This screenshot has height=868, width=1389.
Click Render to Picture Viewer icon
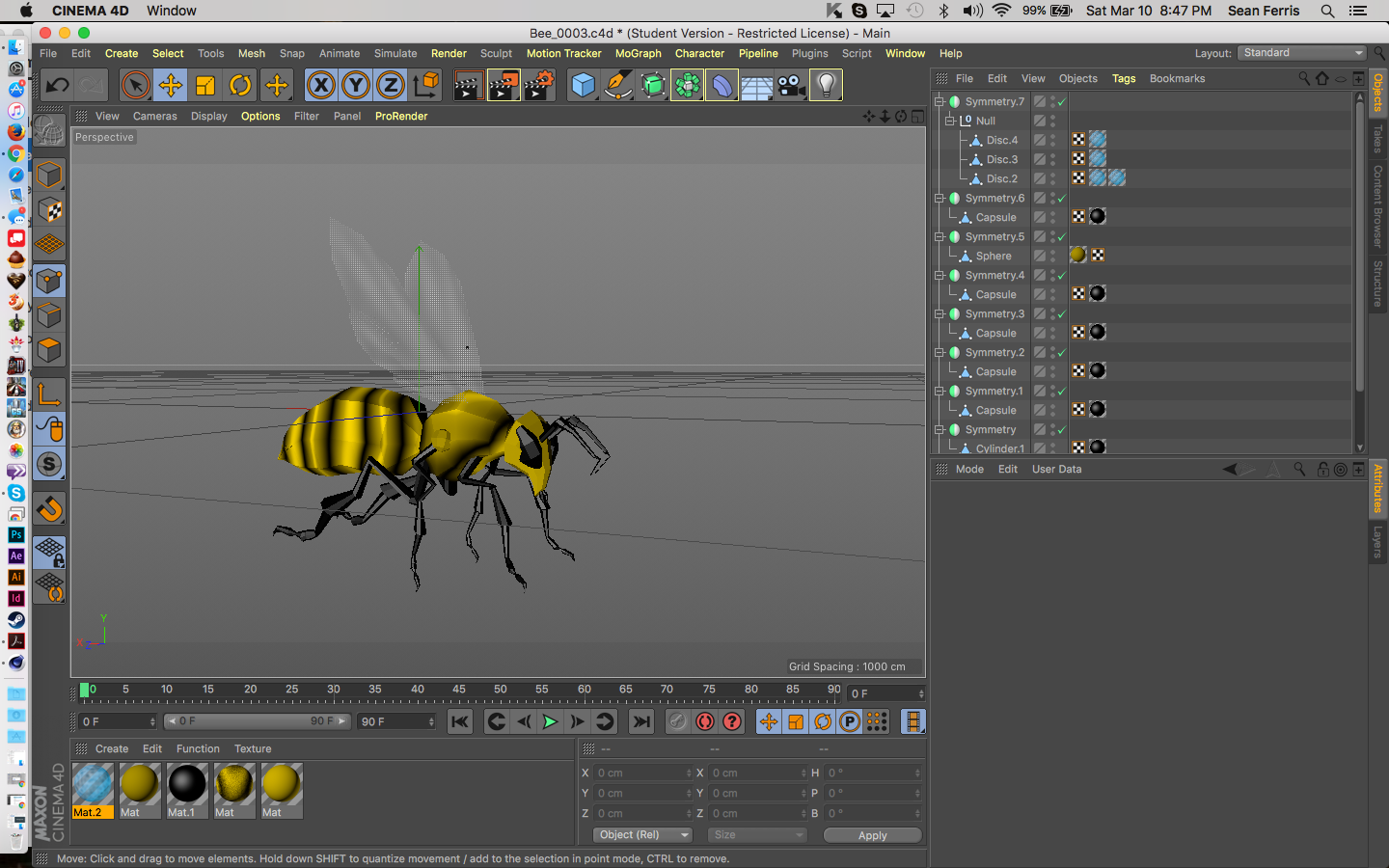[x=504, y=85]
